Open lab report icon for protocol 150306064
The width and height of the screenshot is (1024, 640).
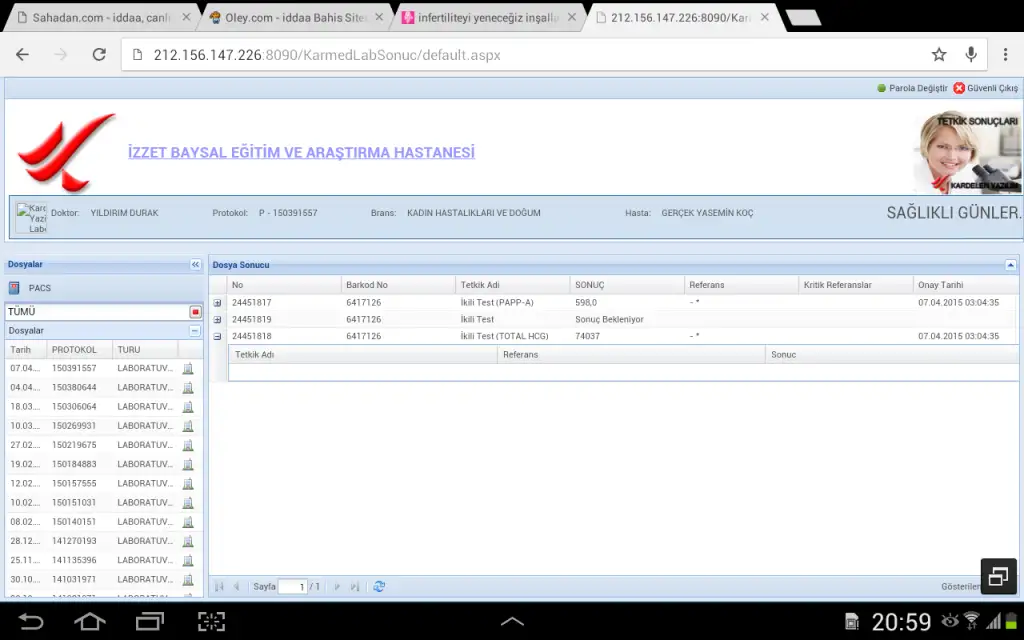[188, 407]
